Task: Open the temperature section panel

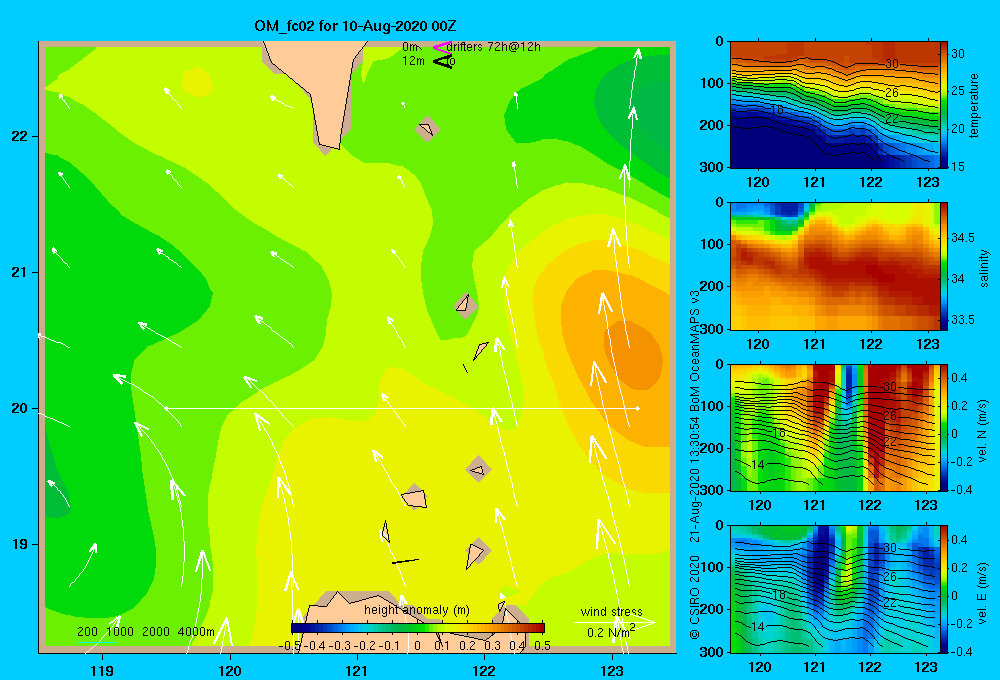Action: coord(835,105)
